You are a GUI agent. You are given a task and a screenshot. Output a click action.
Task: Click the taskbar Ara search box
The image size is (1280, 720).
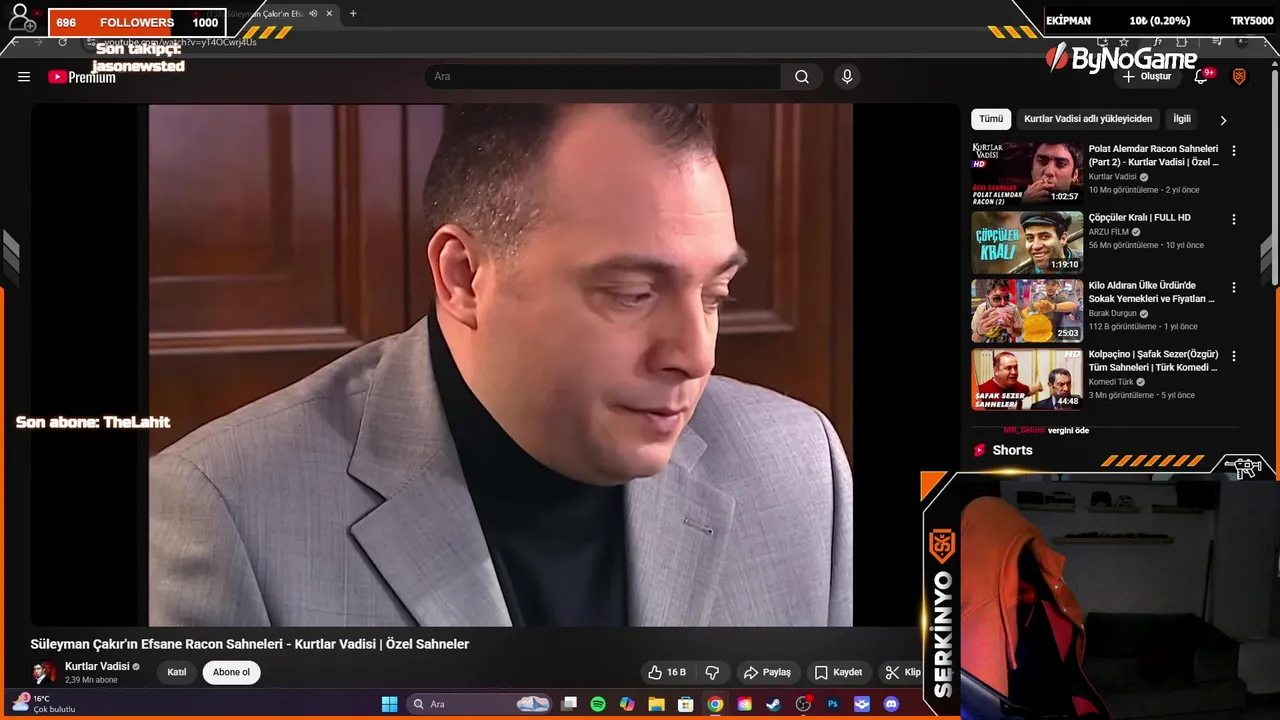click(x=480, y=704)
